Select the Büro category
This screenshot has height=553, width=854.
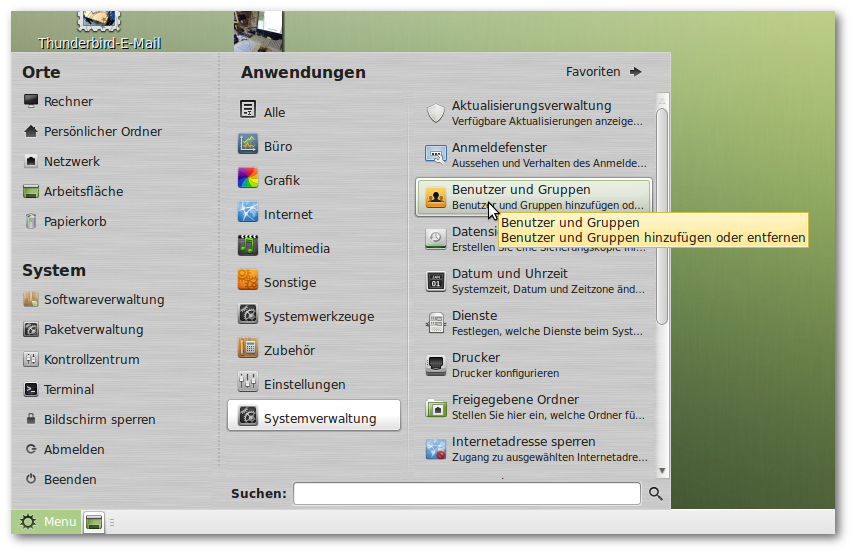tap(277, 146)
